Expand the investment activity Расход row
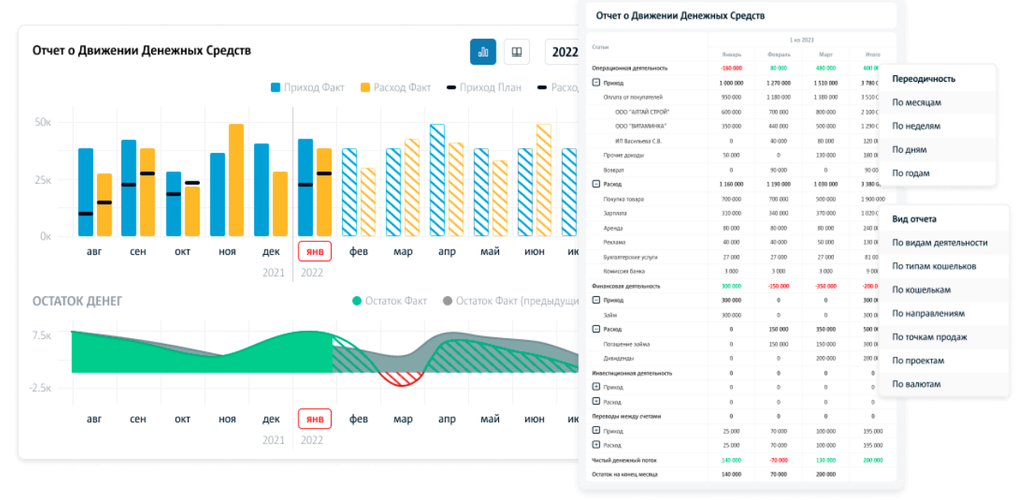 596,401
